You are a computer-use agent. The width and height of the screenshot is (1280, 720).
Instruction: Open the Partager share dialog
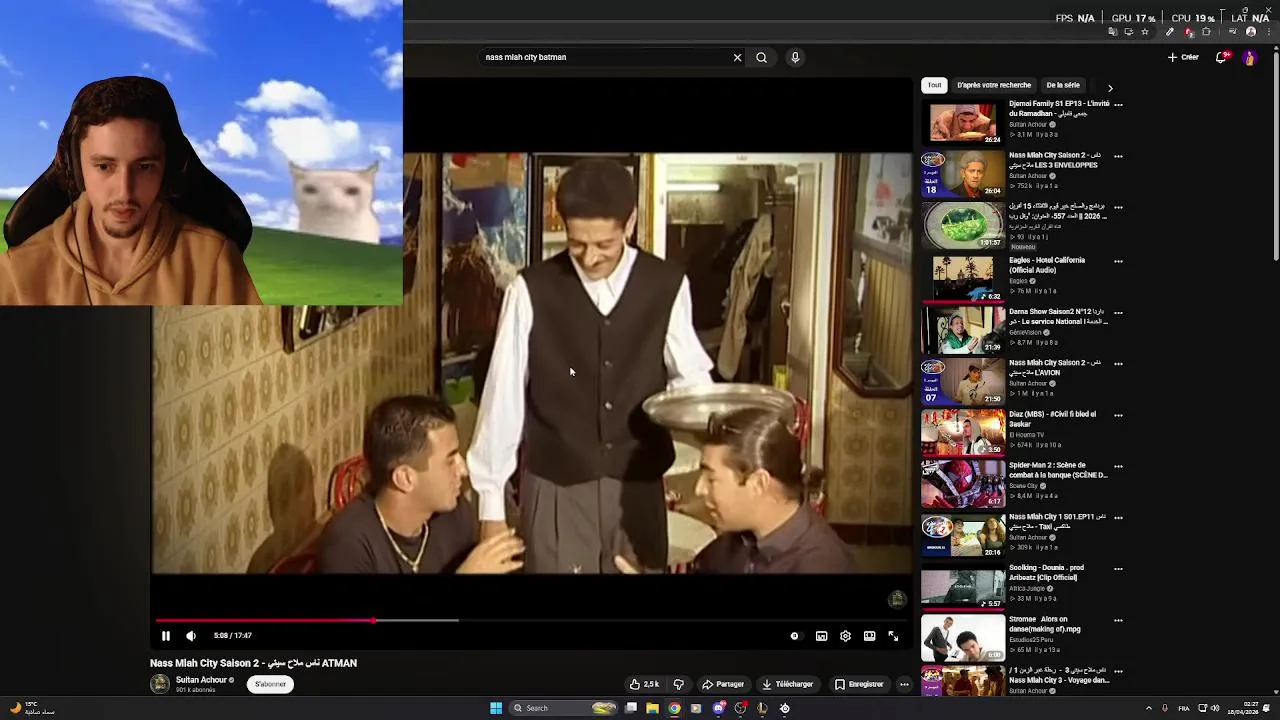[x=723, y=684]
